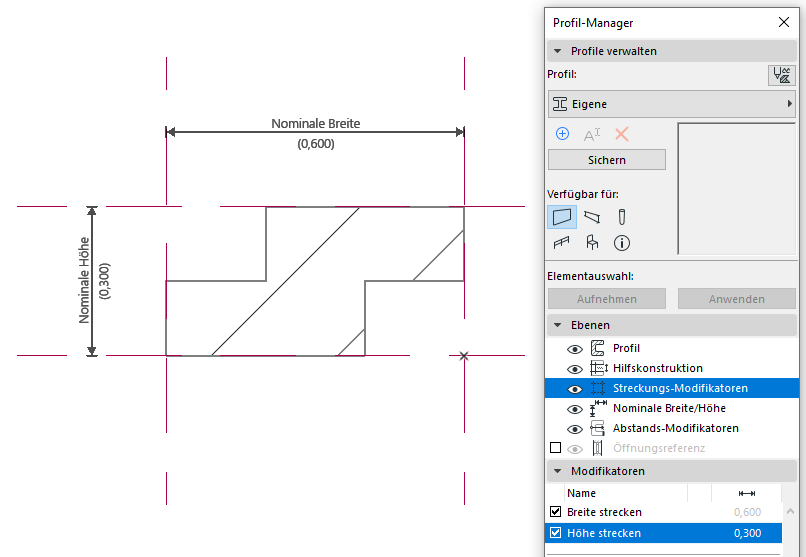Select the Öffnungsreferenz layer name
The height and width of the screenshot is (557, 806).
click(x=658, y=448)
